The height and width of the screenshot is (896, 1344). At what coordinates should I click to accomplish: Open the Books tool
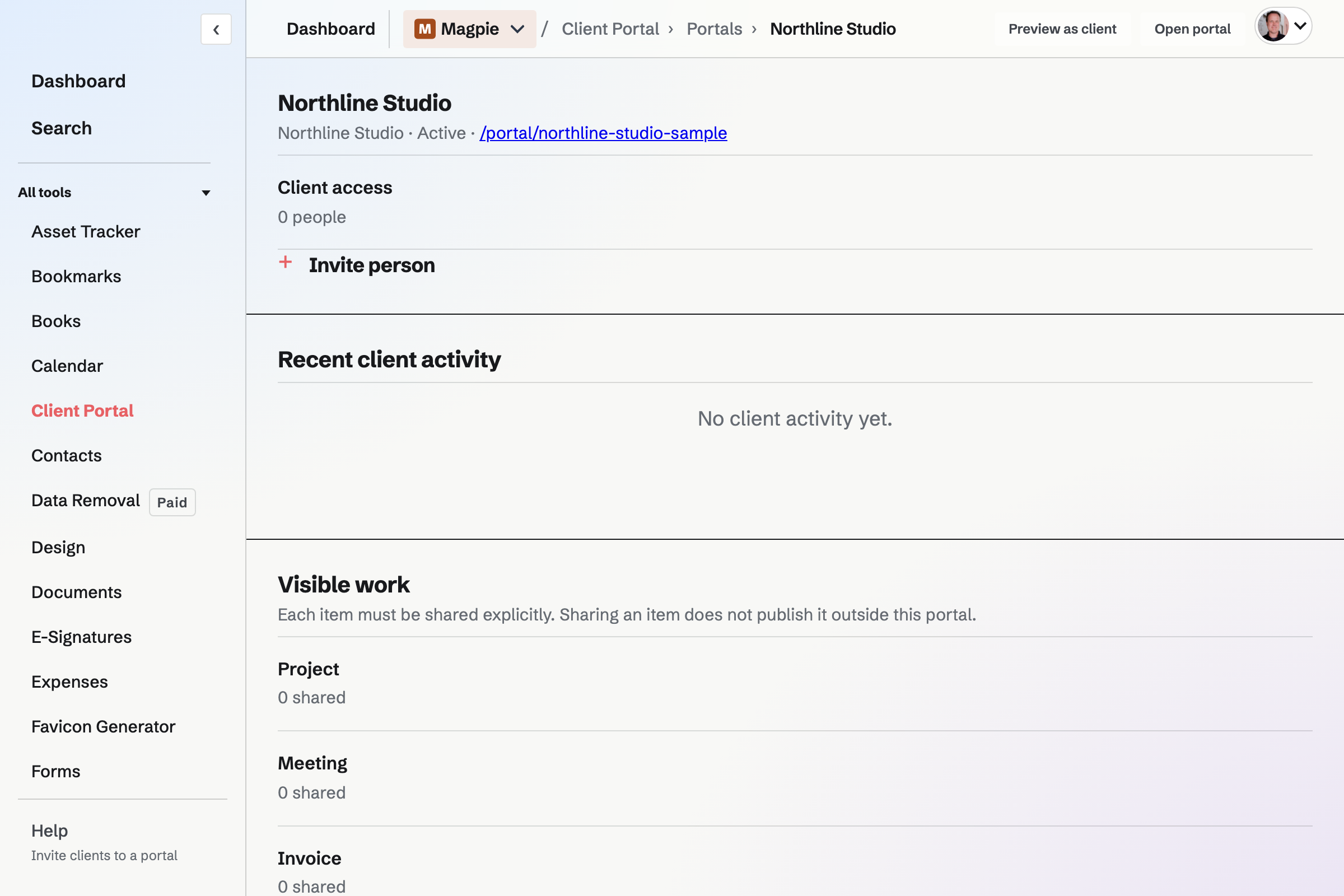coord(56,321)
